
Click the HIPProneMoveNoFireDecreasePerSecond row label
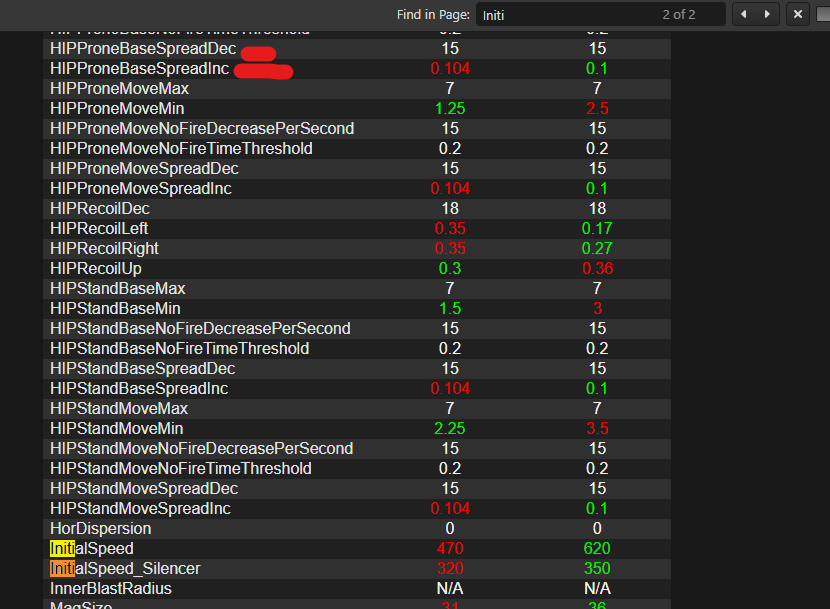tap(202, 128)
